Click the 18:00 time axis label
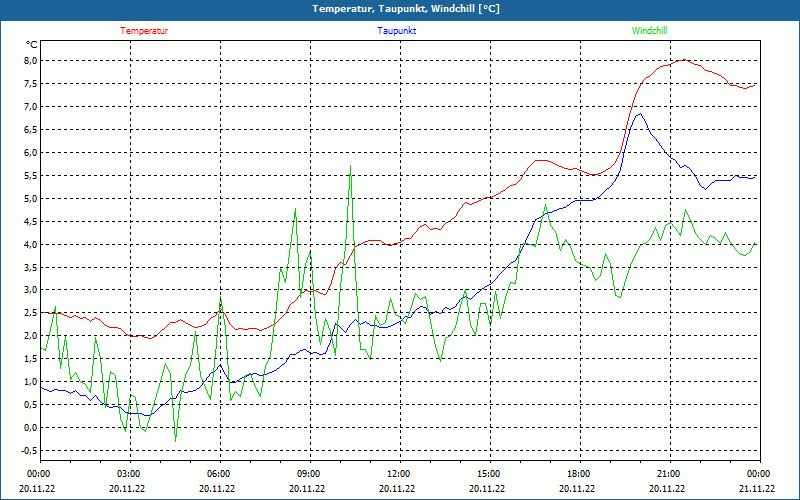The image size is (800, 500). click(577, 474)
